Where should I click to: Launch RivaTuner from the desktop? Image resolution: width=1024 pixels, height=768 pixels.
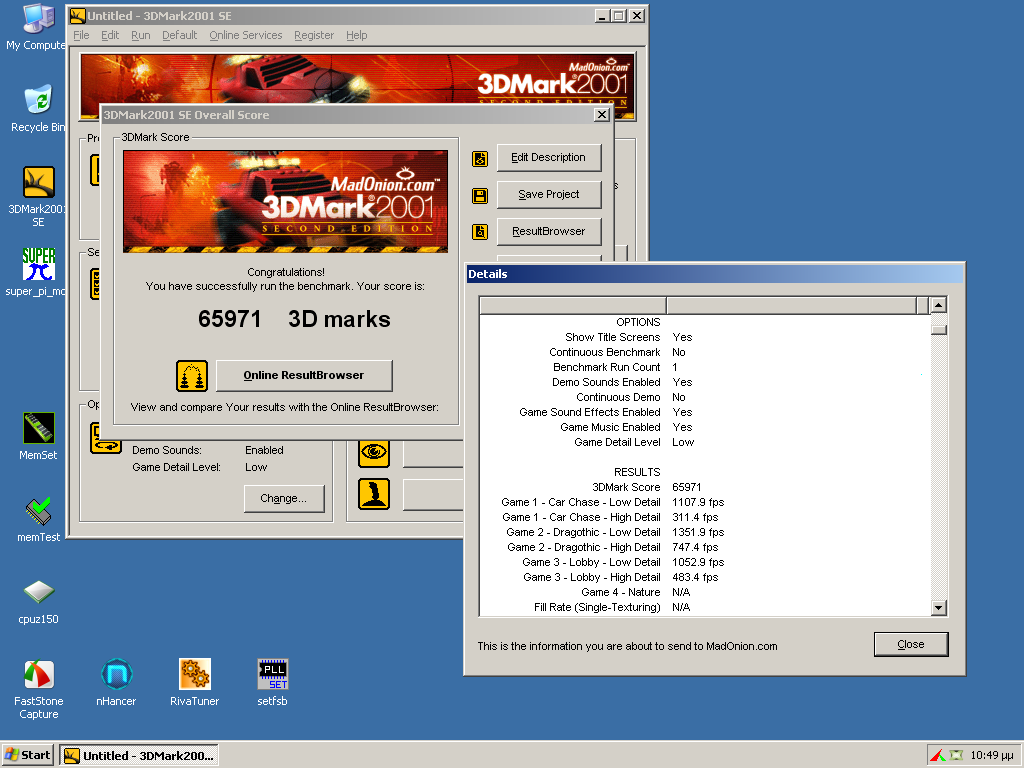pos(194,674)
